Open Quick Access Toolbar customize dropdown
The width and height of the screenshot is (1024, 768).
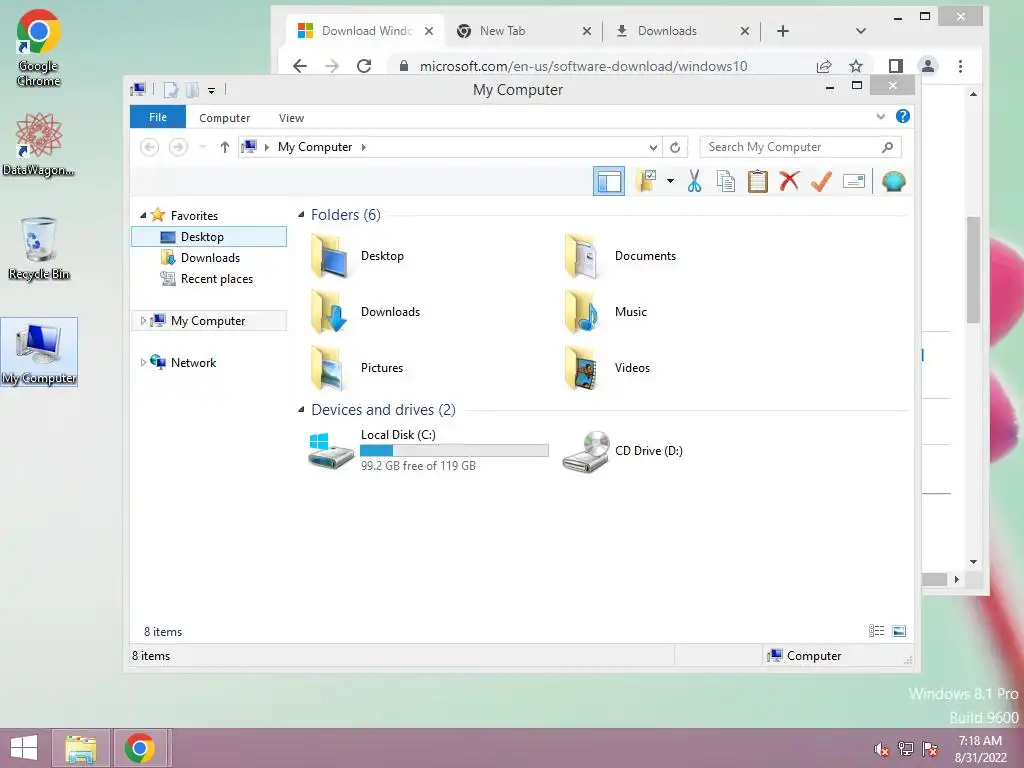tap(212, 90)
